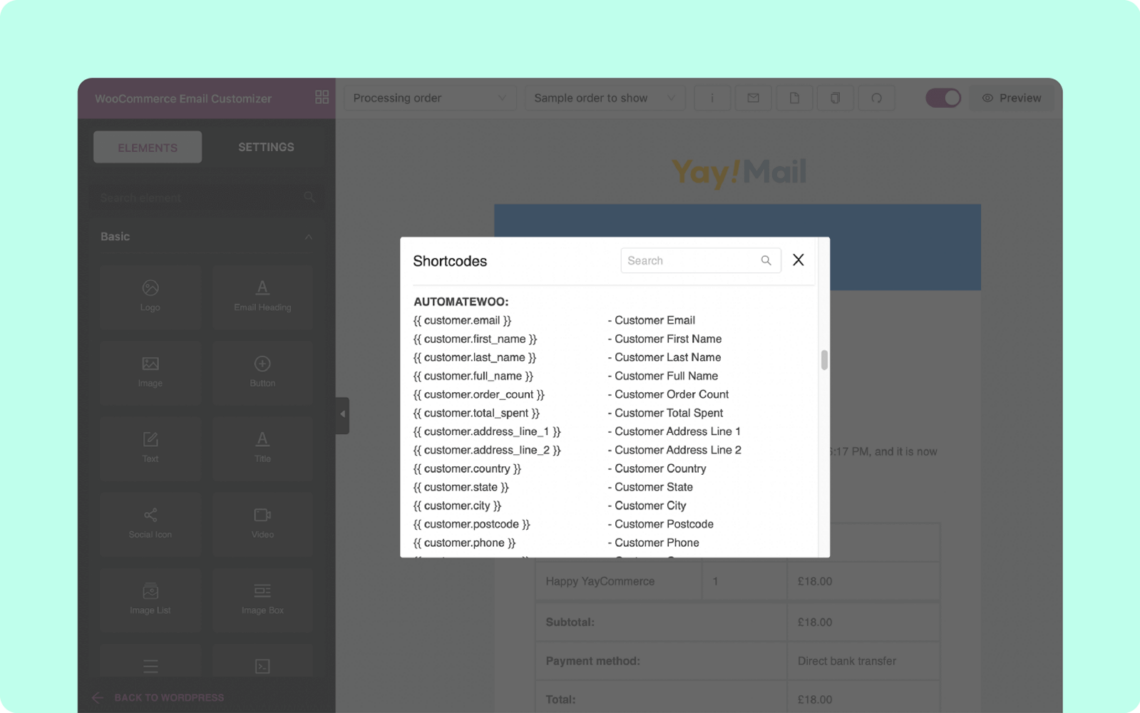The image size is (1140, 713).
Task: Enable the template toggle near Preview
Action: click(943, 97)
